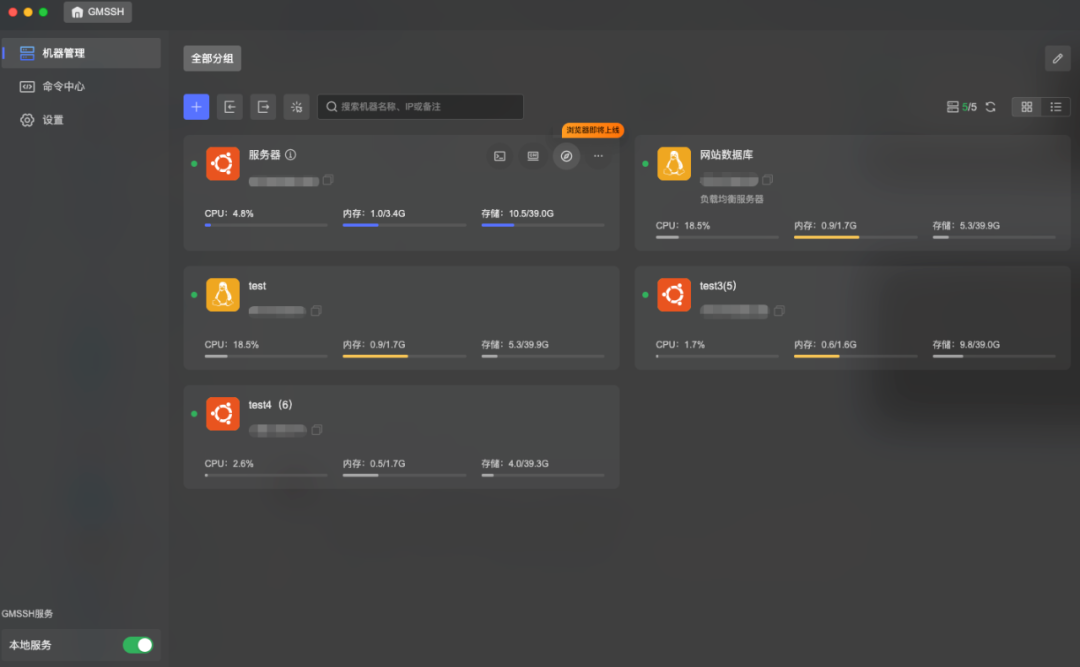Click the 浏览器即将上线 badge

pos(593,130)
